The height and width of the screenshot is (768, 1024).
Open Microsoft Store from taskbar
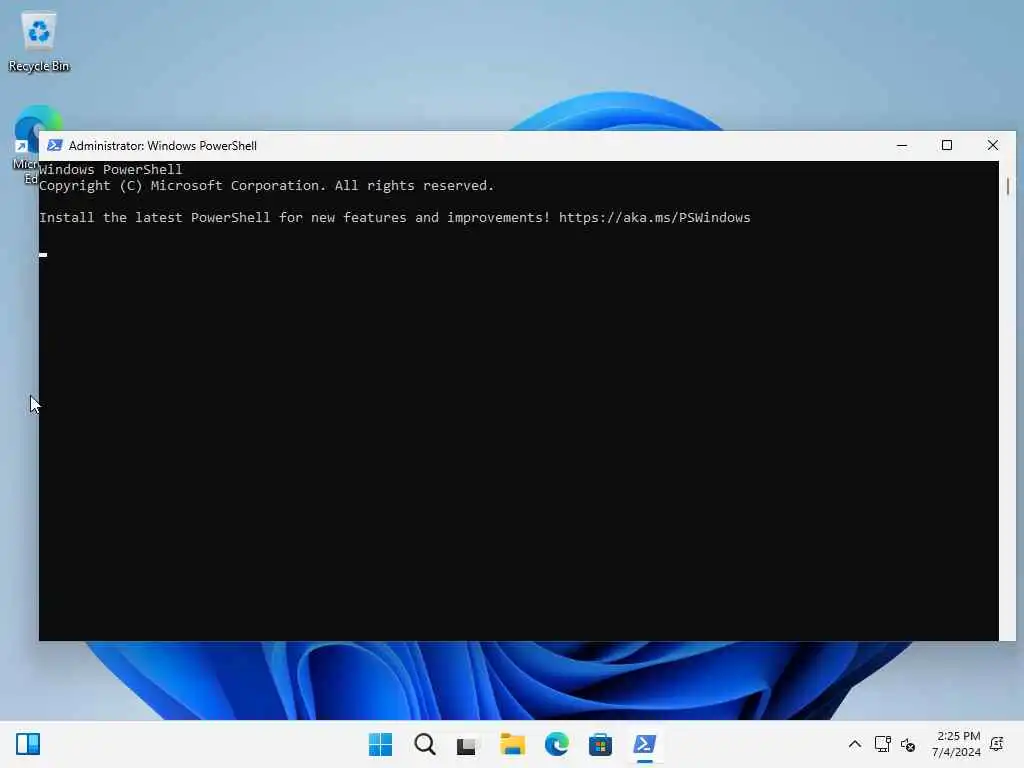[x=600, y=744]
